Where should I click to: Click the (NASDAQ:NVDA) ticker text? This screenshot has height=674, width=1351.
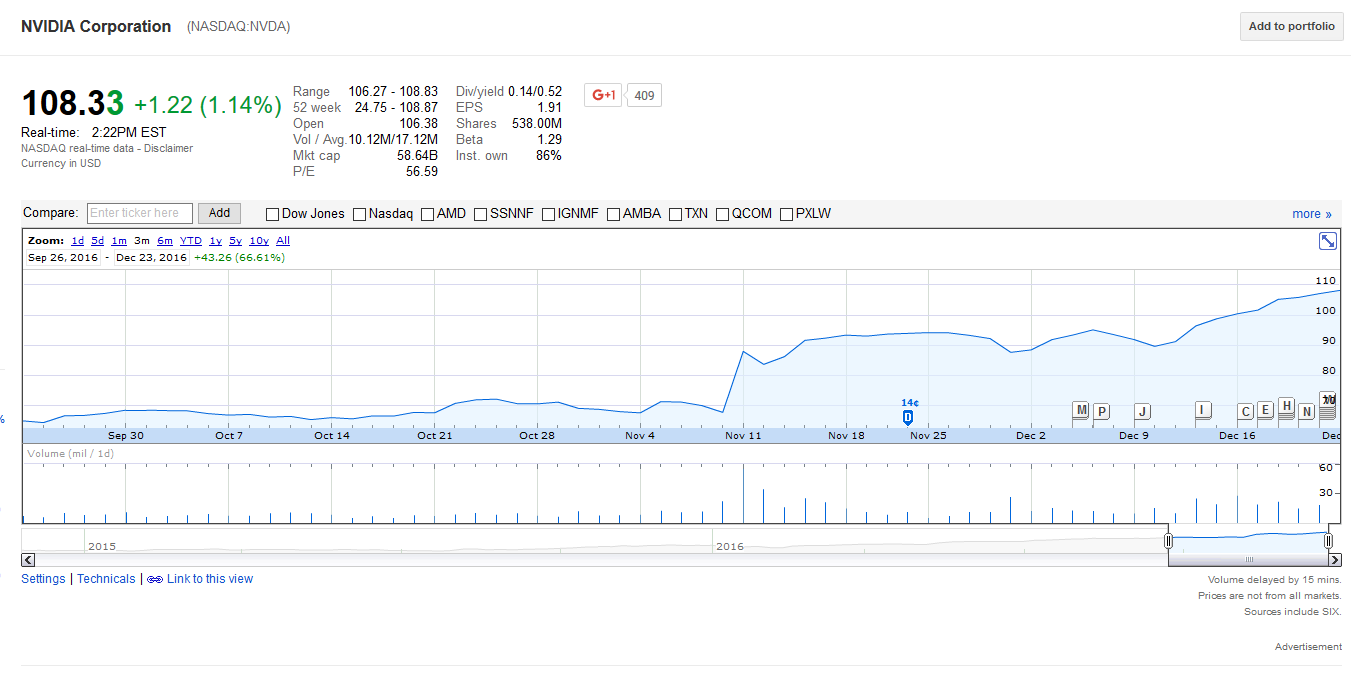coord(238,27)
